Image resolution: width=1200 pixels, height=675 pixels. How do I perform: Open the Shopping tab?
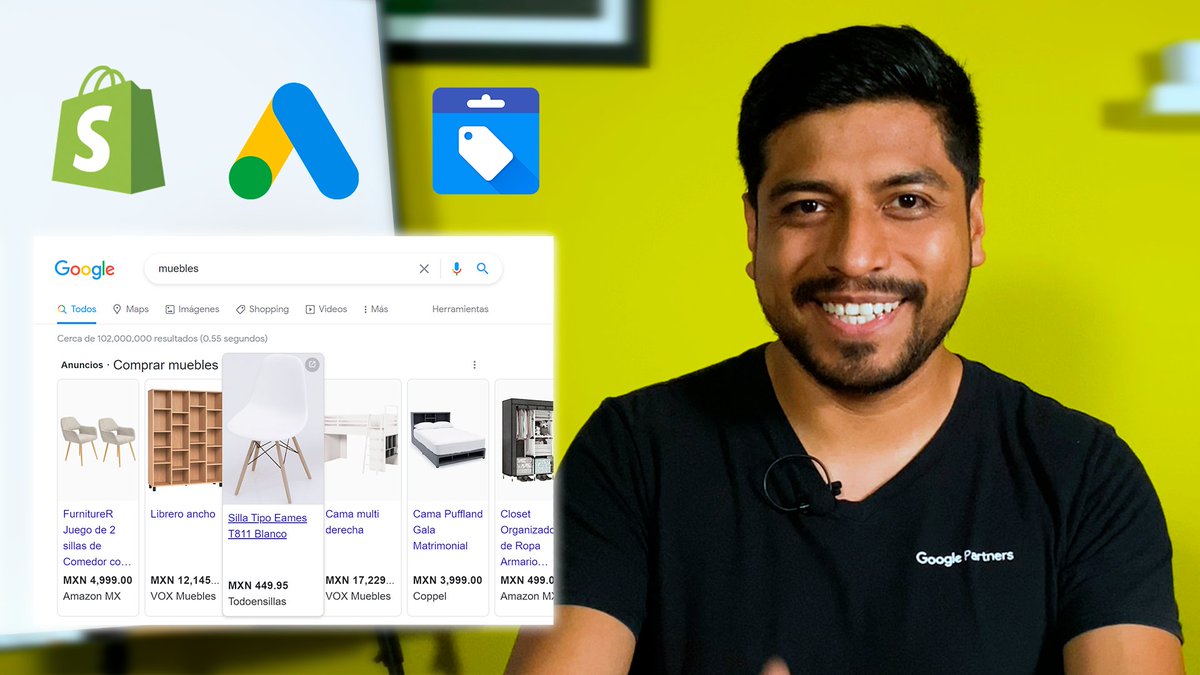point(262,310)
